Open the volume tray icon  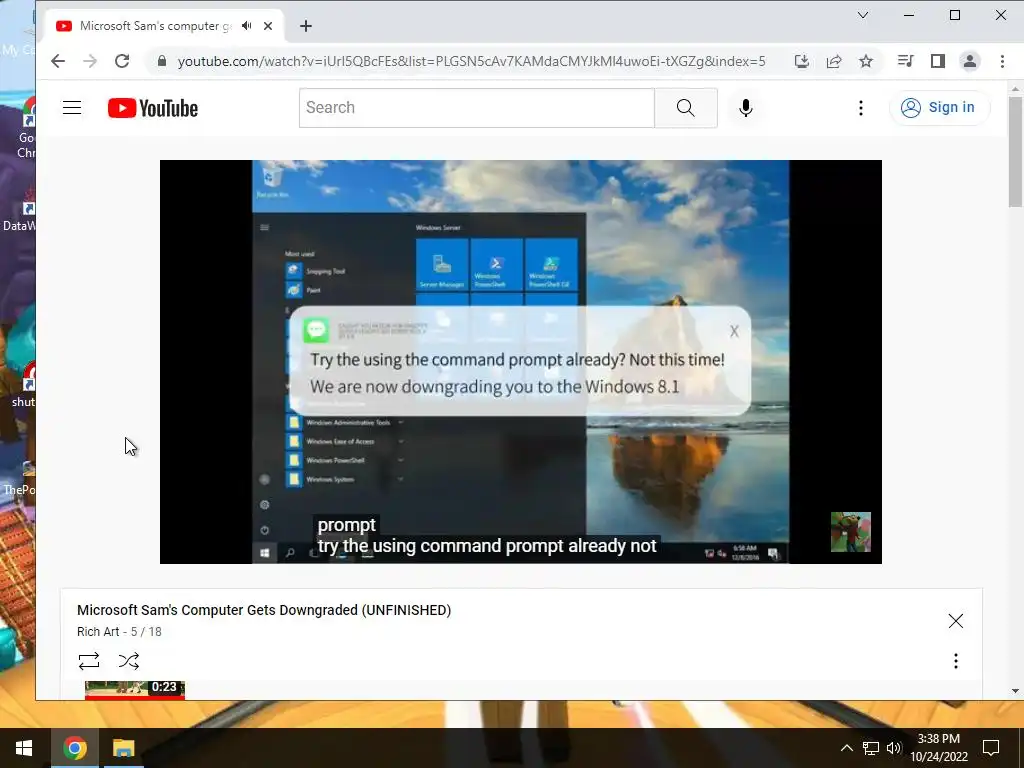(x=894, y=748)
